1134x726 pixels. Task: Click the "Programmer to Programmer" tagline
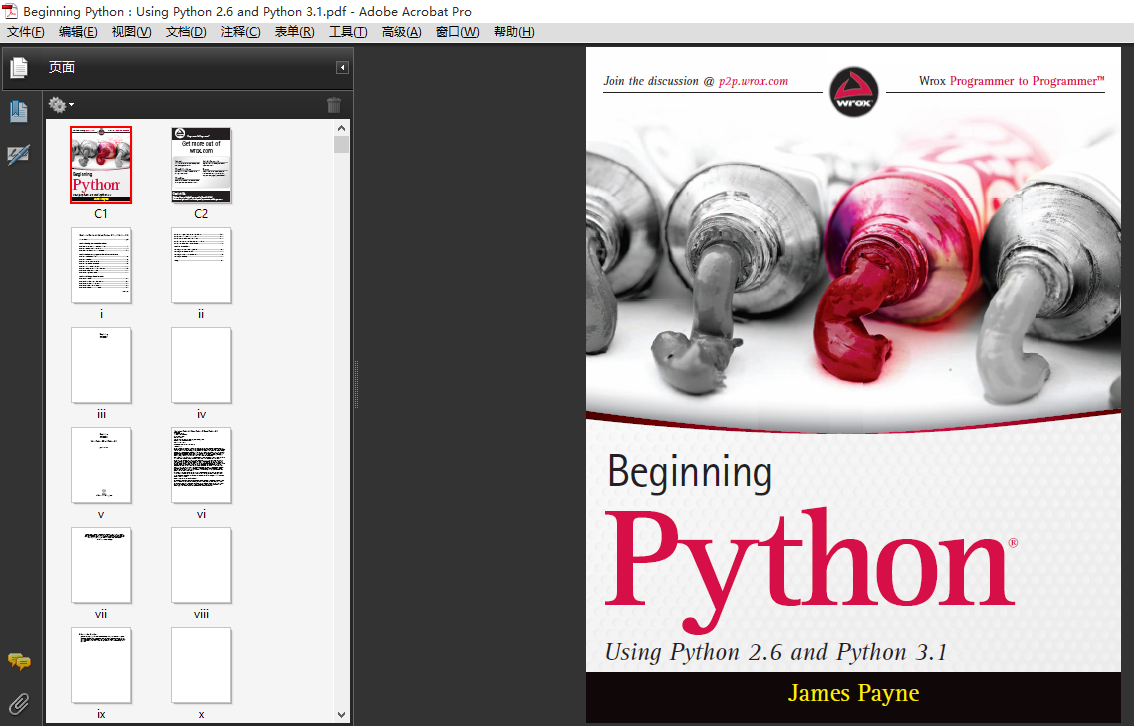coord(1027,81)
